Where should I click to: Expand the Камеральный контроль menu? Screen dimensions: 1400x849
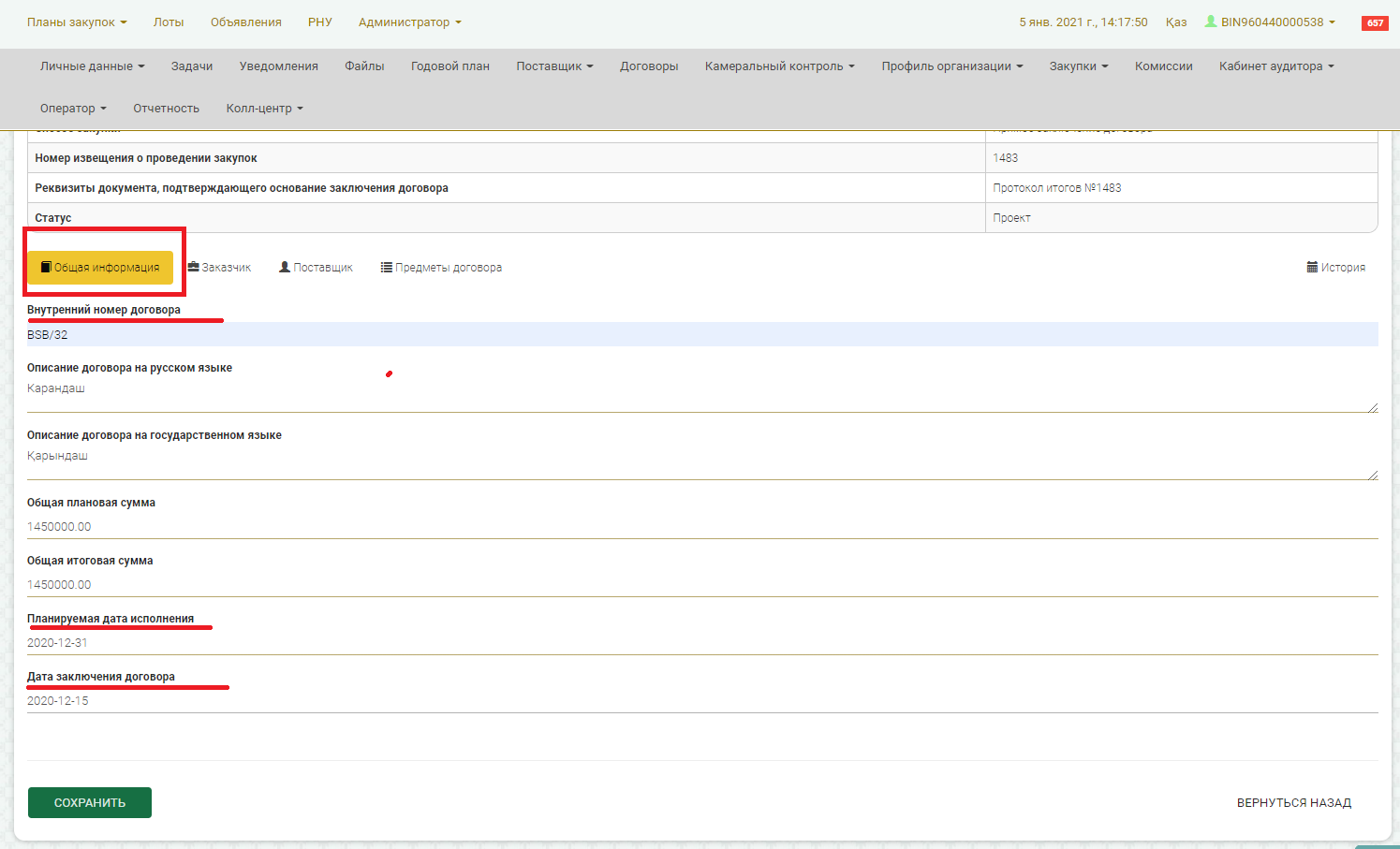pyautogui.click(x=779, y=66)
